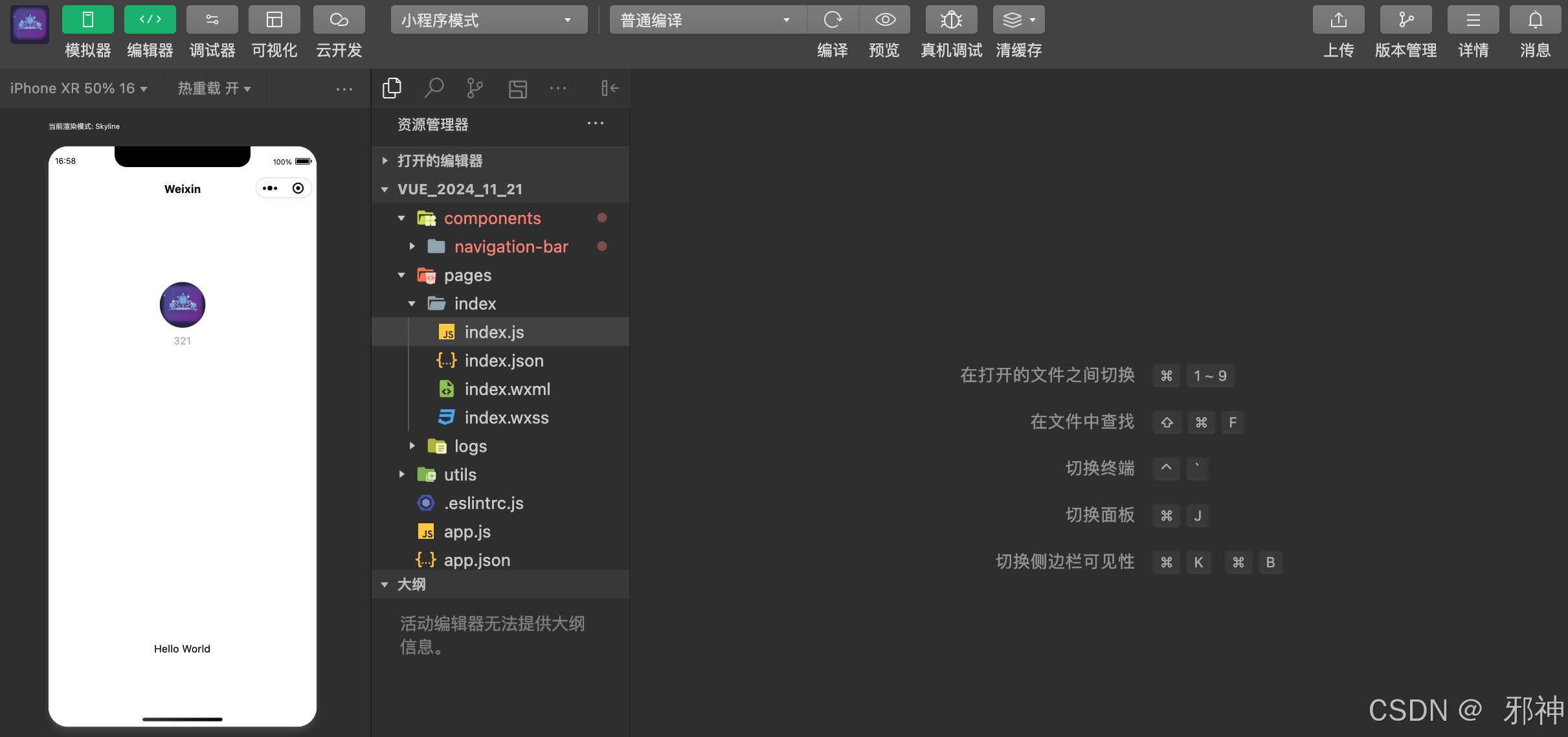The image size is (1568, 737).
Task: Click the 云开发 cloud development button
Action: [x=339, y=20]
